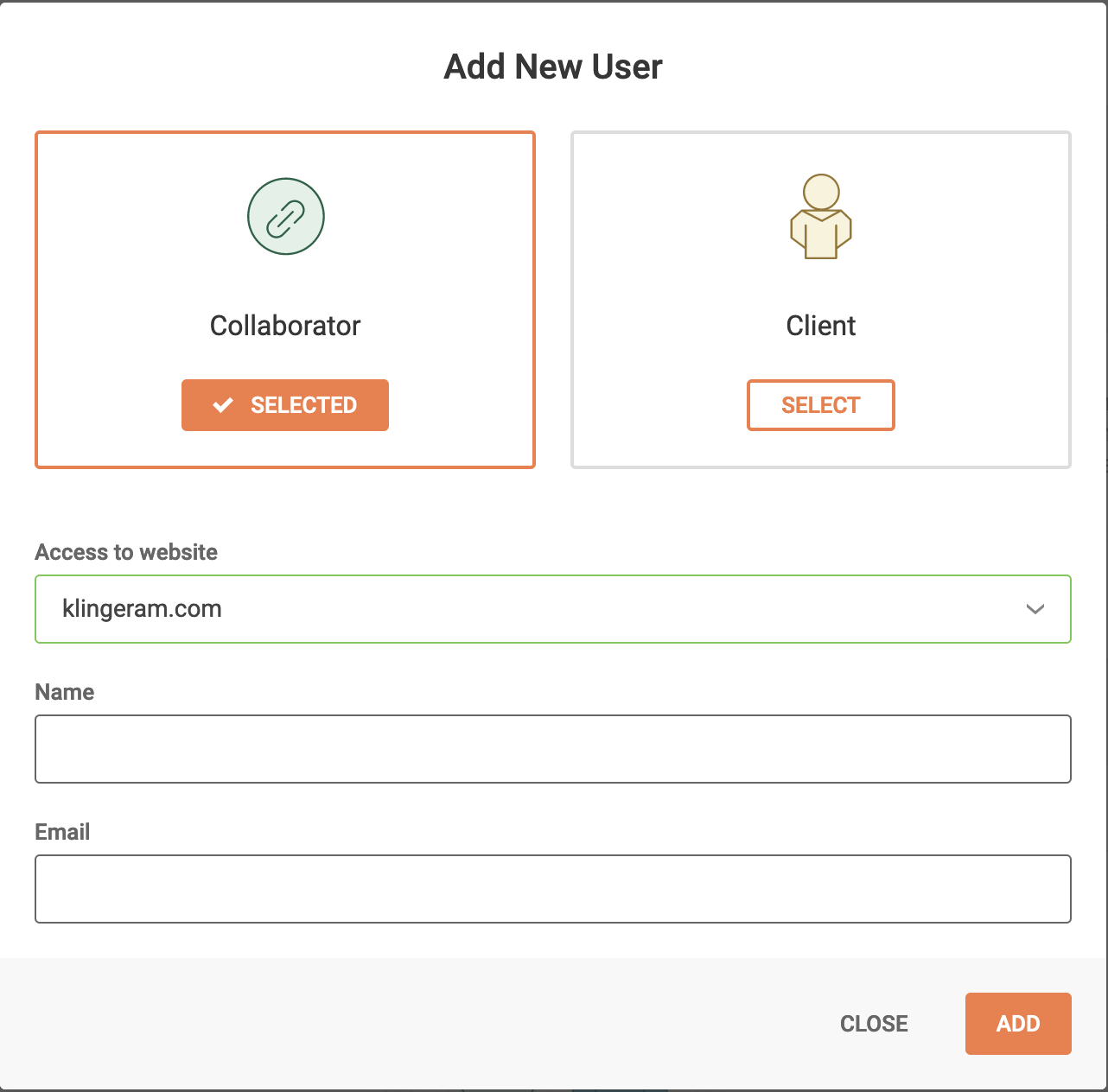This screenshot has height=1092, width=1108.
Task: Open the klingeram.com website selector
Action: coord(519,609)
